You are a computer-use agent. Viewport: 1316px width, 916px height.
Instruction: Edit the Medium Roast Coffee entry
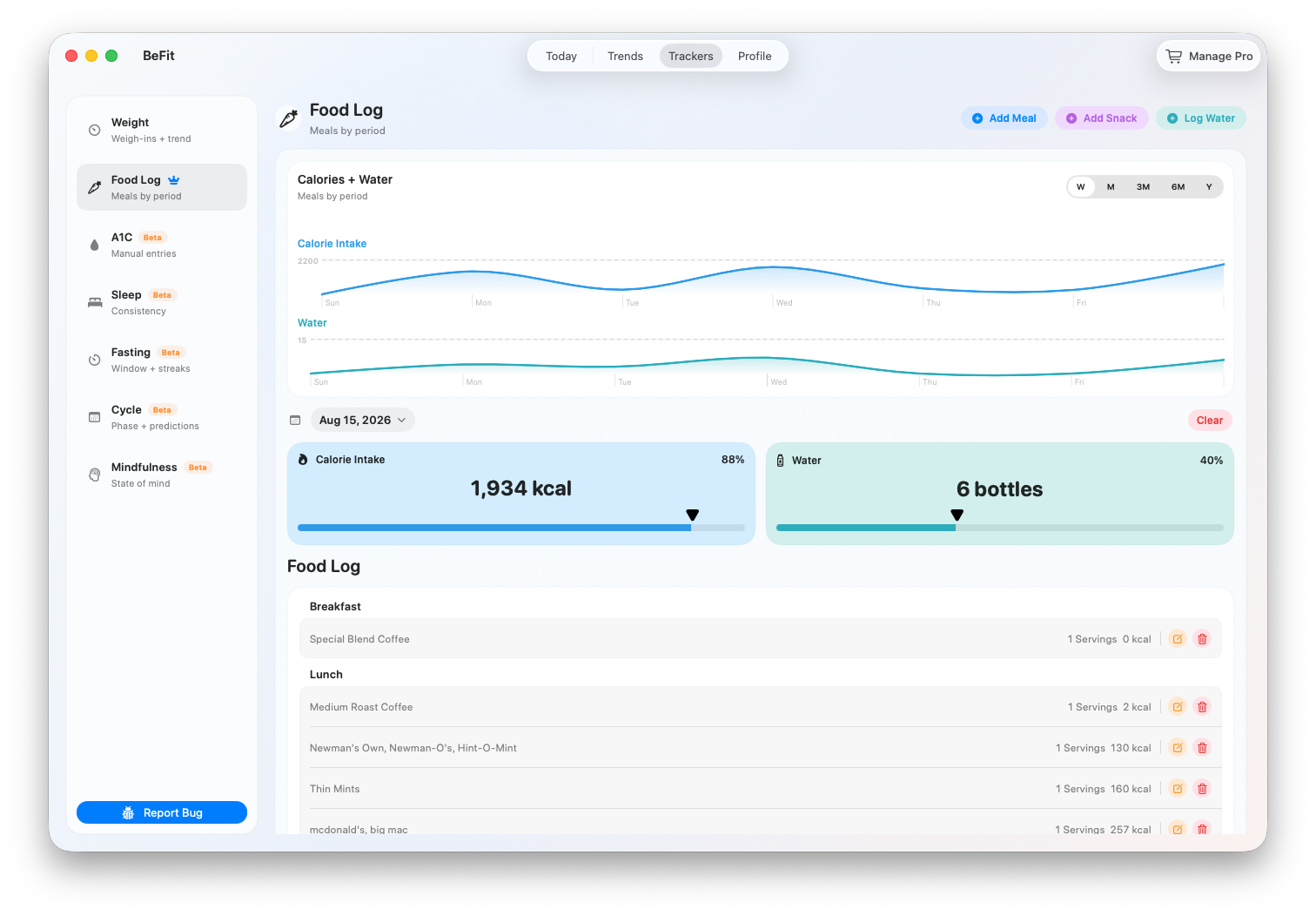coord(1178,707)
